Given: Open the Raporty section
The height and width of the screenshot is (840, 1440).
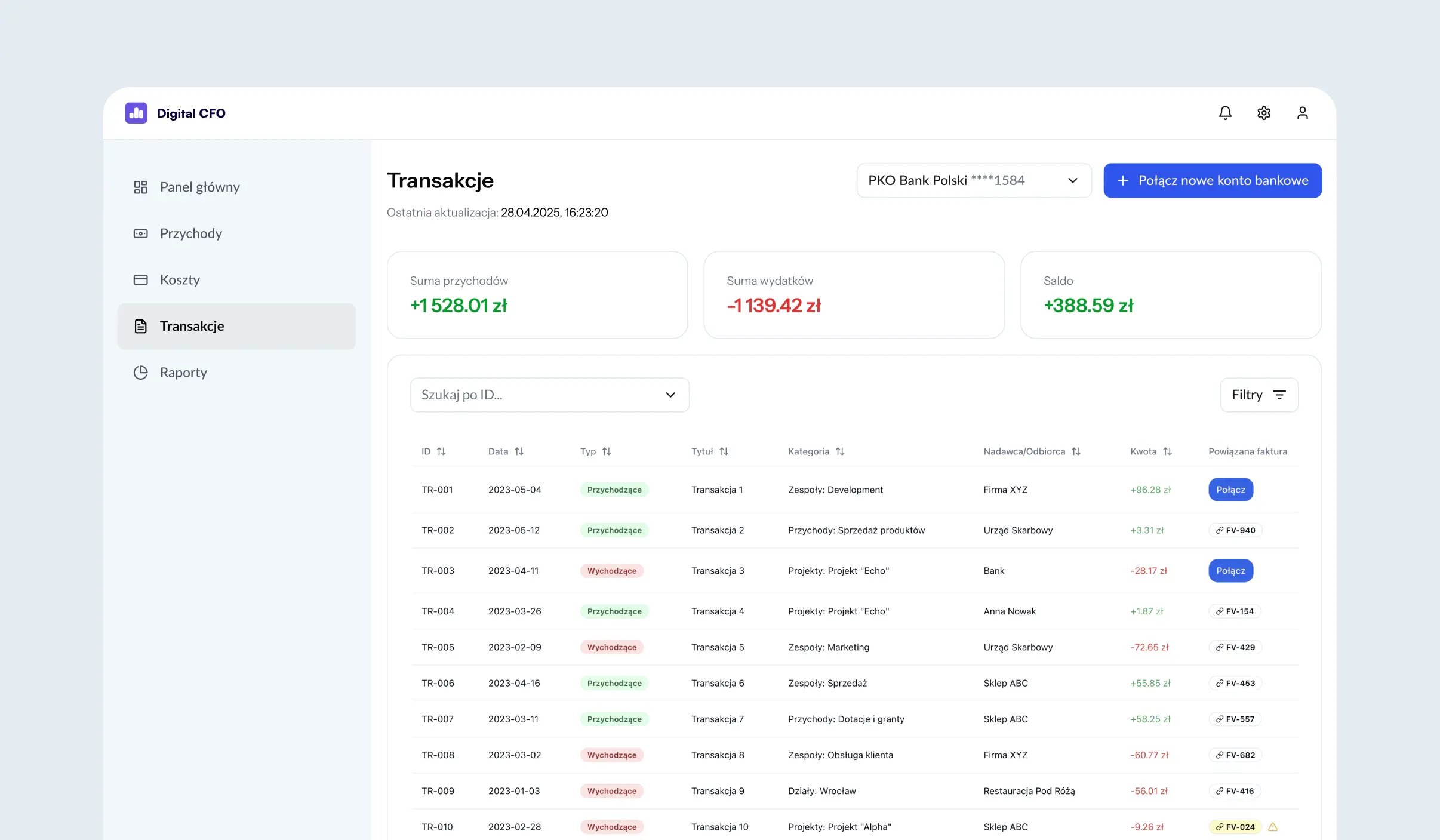Looking at the screenshot, I should [236, 373].
